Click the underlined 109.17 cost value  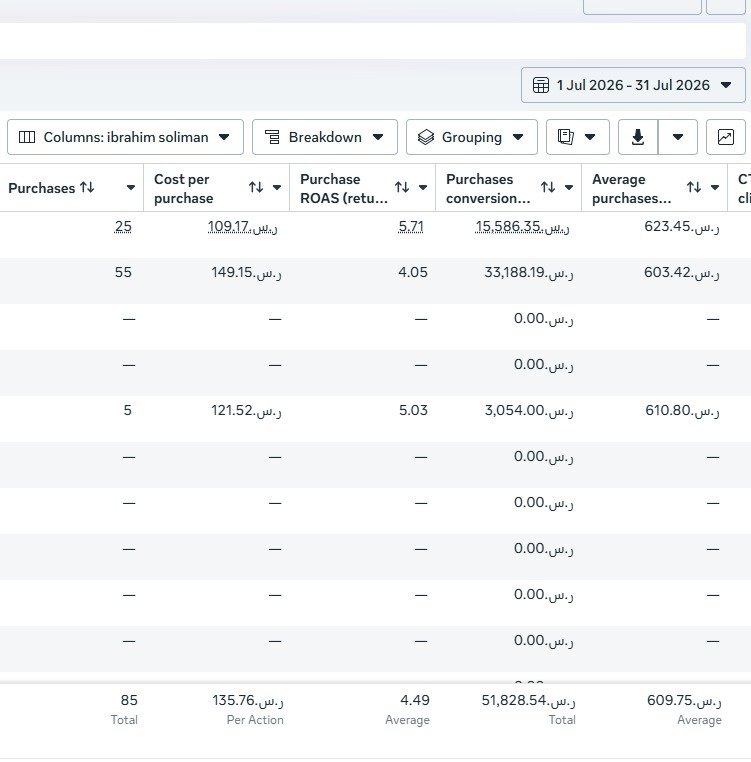click(243, 226)
